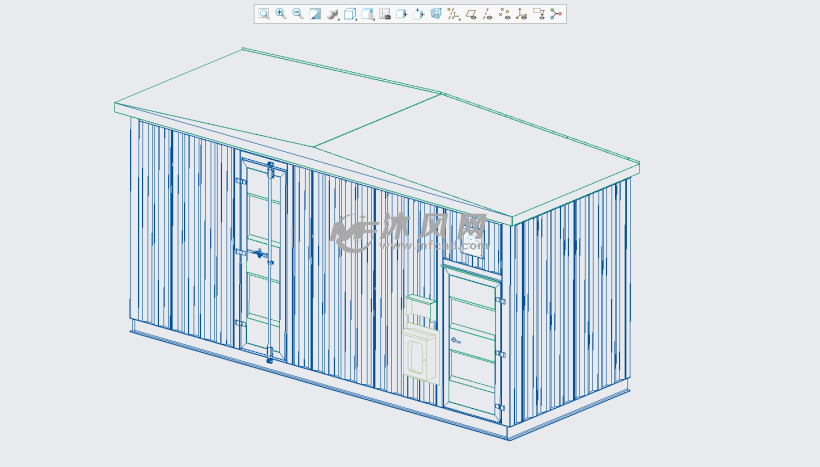Open the View Manager icon
The image size is (820, 467).
[x=384, y=14]
